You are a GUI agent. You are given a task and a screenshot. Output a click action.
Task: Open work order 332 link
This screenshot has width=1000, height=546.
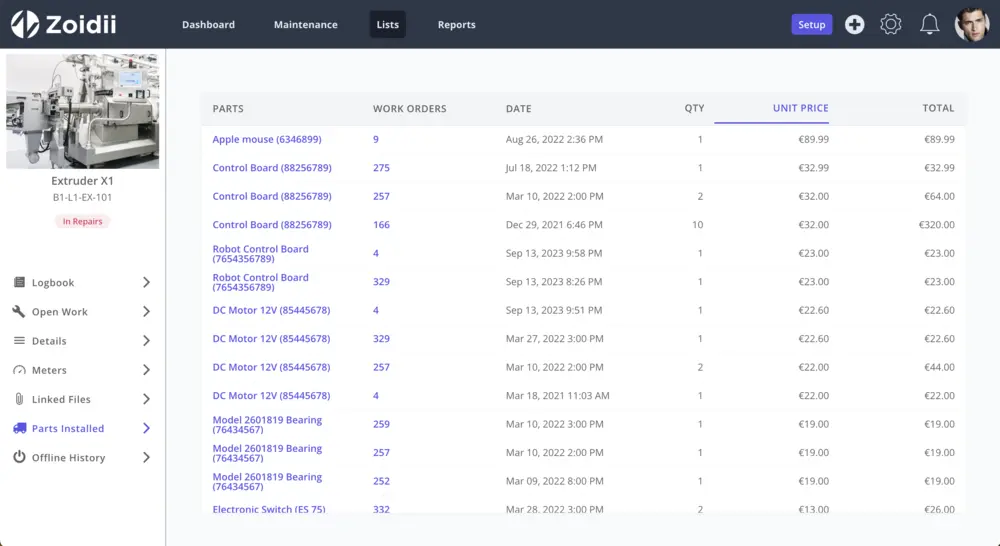pos(381,509)
